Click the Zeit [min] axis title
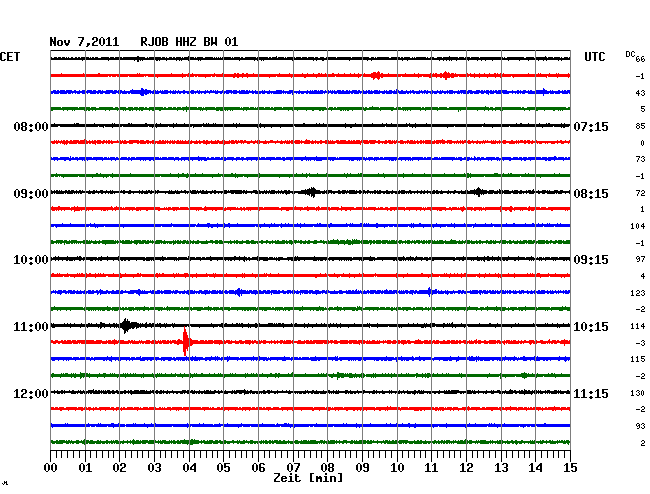The width and height of the screenshot is (650, 494). click(x=308, y=478)
